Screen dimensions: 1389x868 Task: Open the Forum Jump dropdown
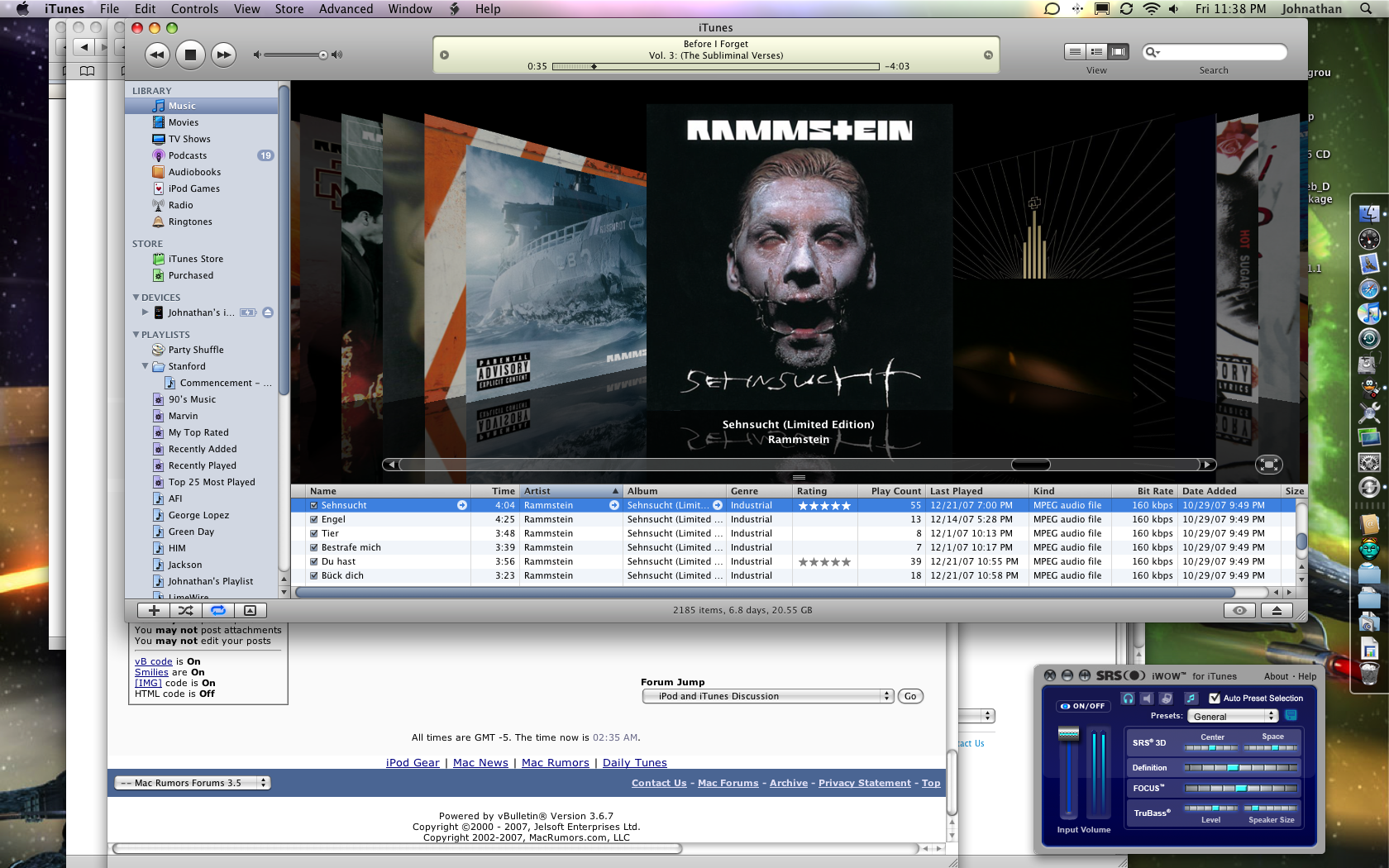(x=768, y=696)
